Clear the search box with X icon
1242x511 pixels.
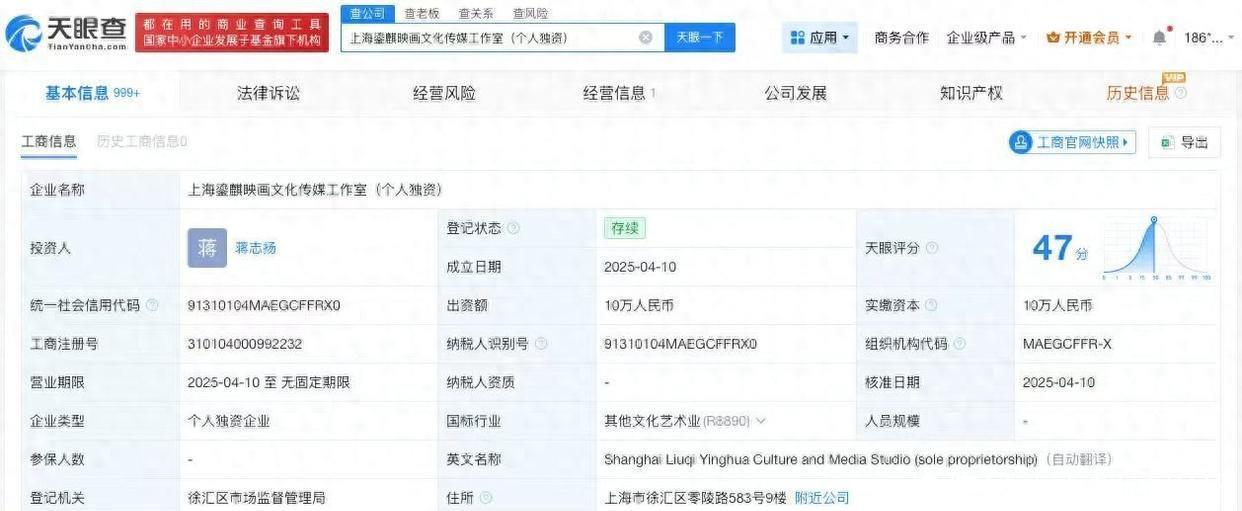[646, 38]
